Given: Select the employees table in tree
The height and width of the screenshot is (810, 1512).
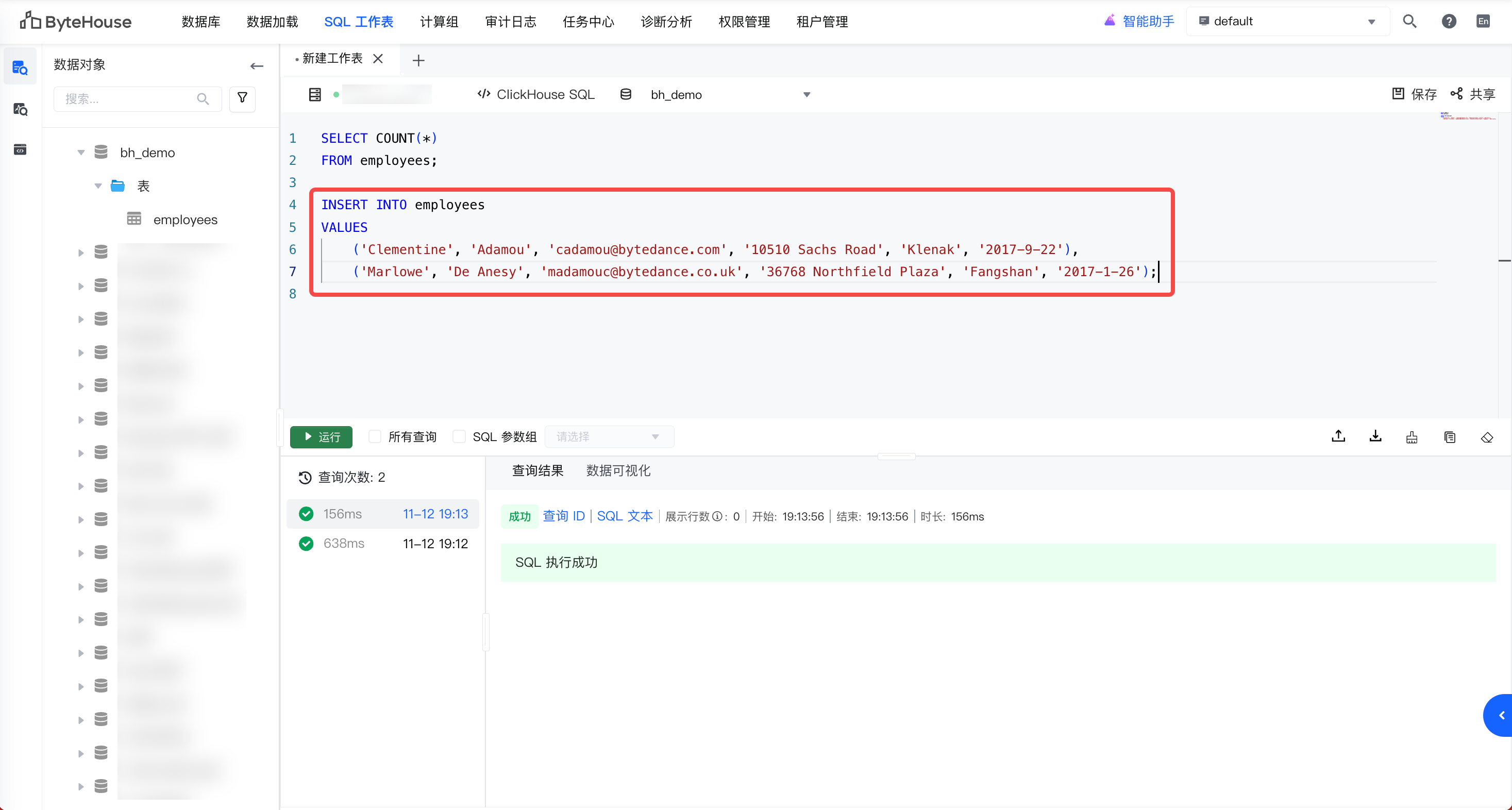Looking at the screenshot, I should click(x=185, y=220).
